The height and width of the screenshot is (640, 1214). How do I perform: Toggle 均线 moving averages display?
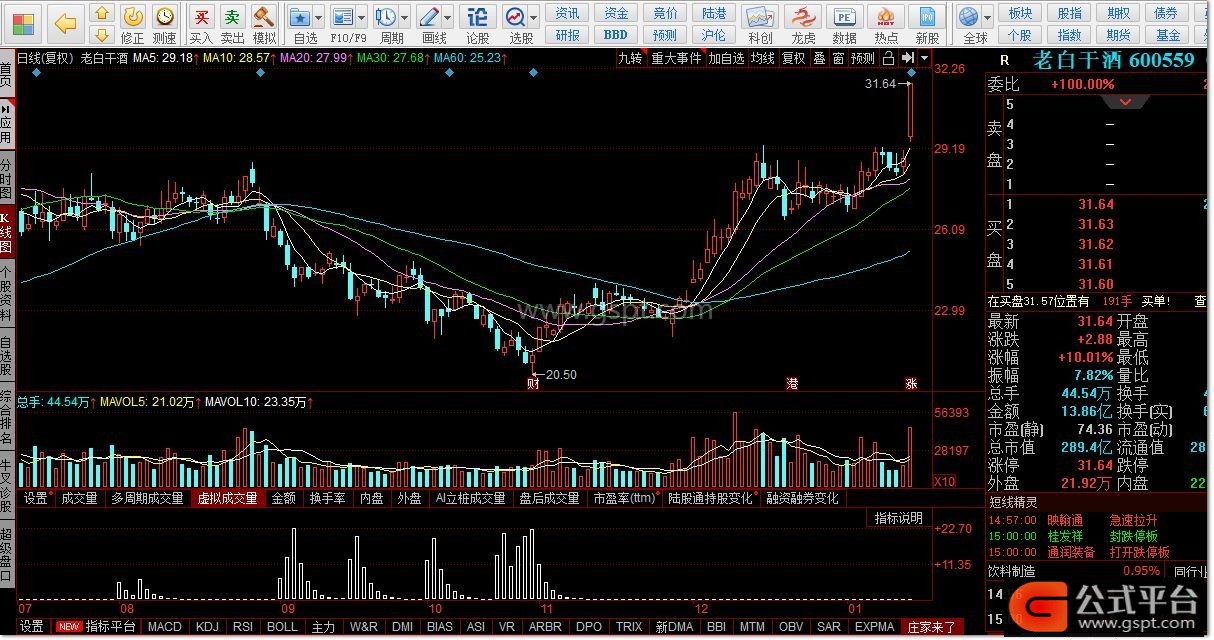pyautogui.click(x=763, y=58)
